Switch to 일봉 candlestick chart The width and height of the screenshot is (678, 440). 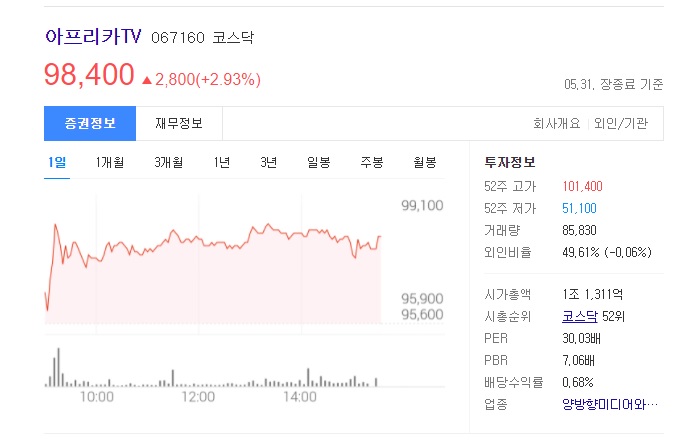tap(319, 163)
